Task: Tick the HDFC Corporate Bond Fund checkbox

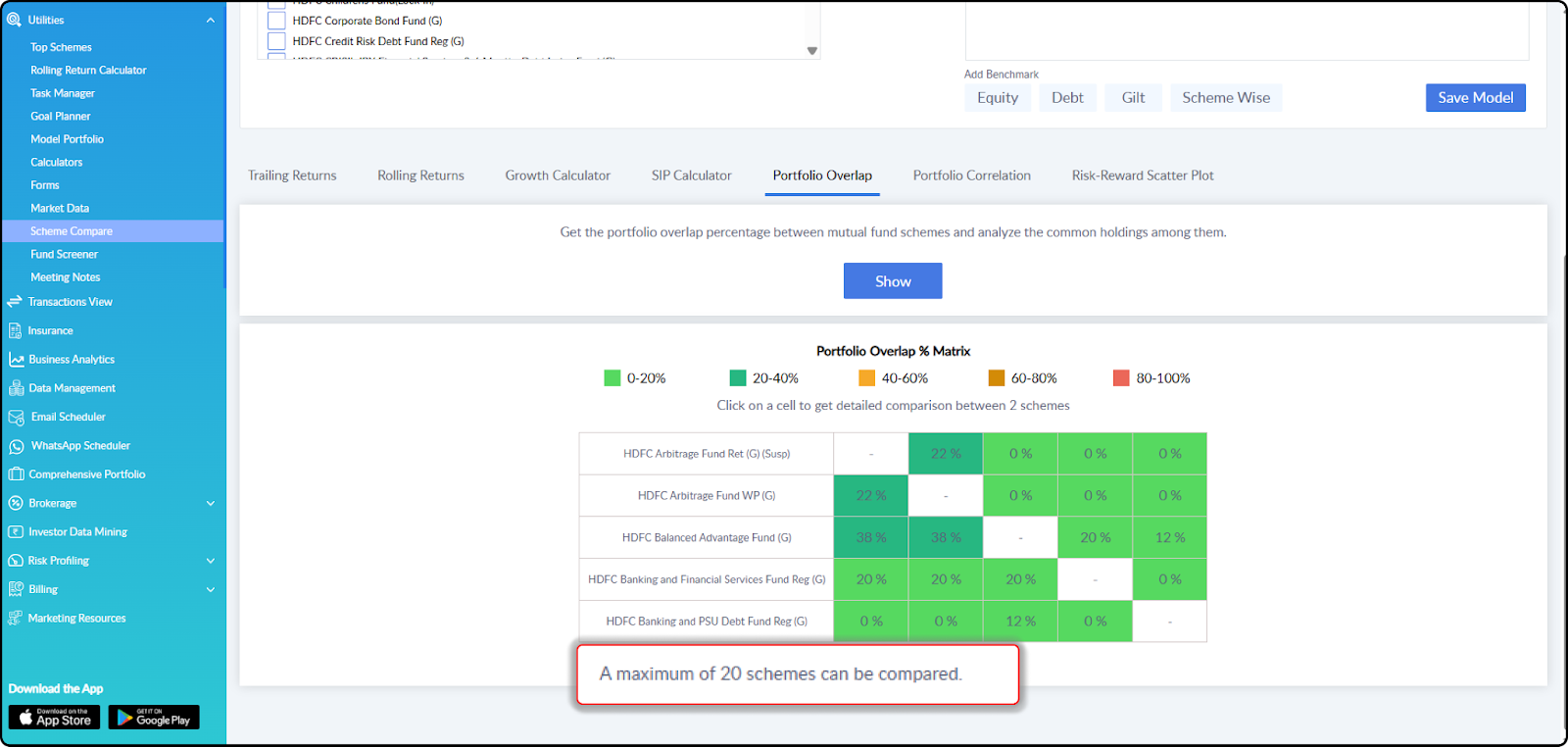Action: 276,20
